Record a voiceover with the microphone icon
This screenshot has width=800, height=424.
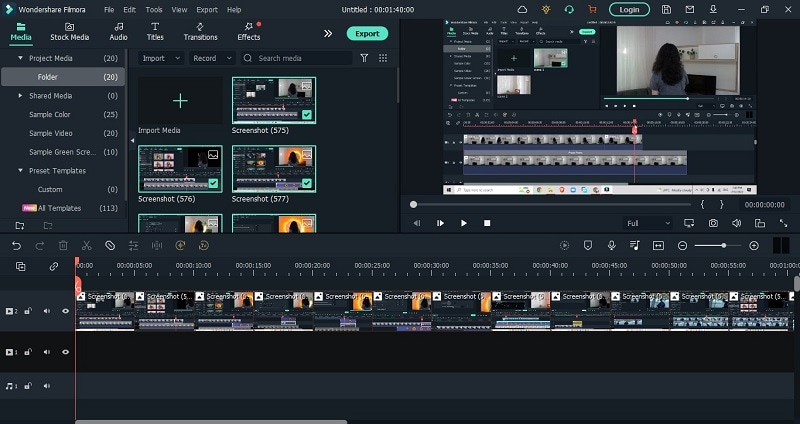click(610, 245)
